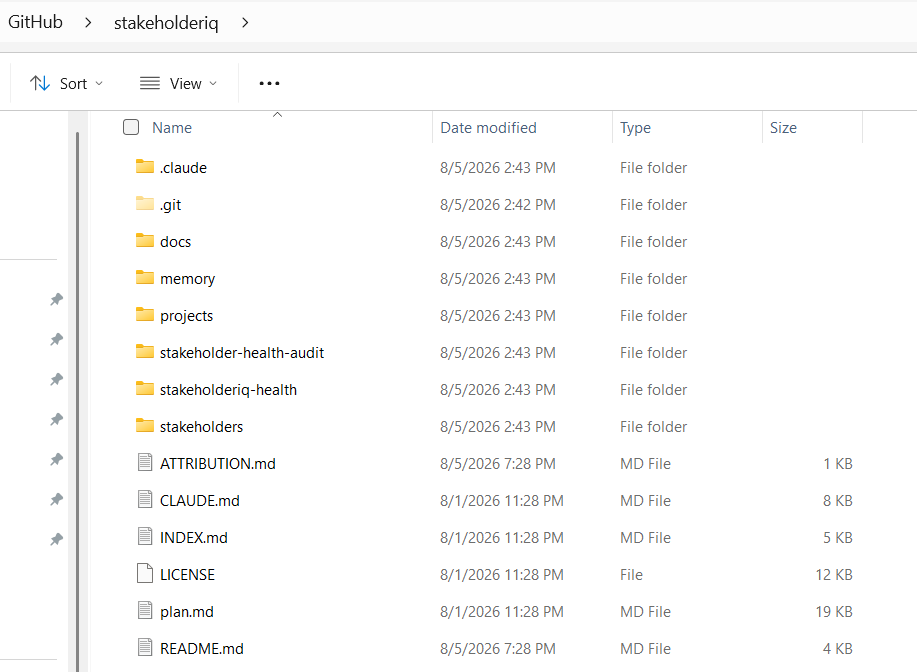Click the 5 KB size of INDEX.md
917x672 pixels.
coord(837,537)
